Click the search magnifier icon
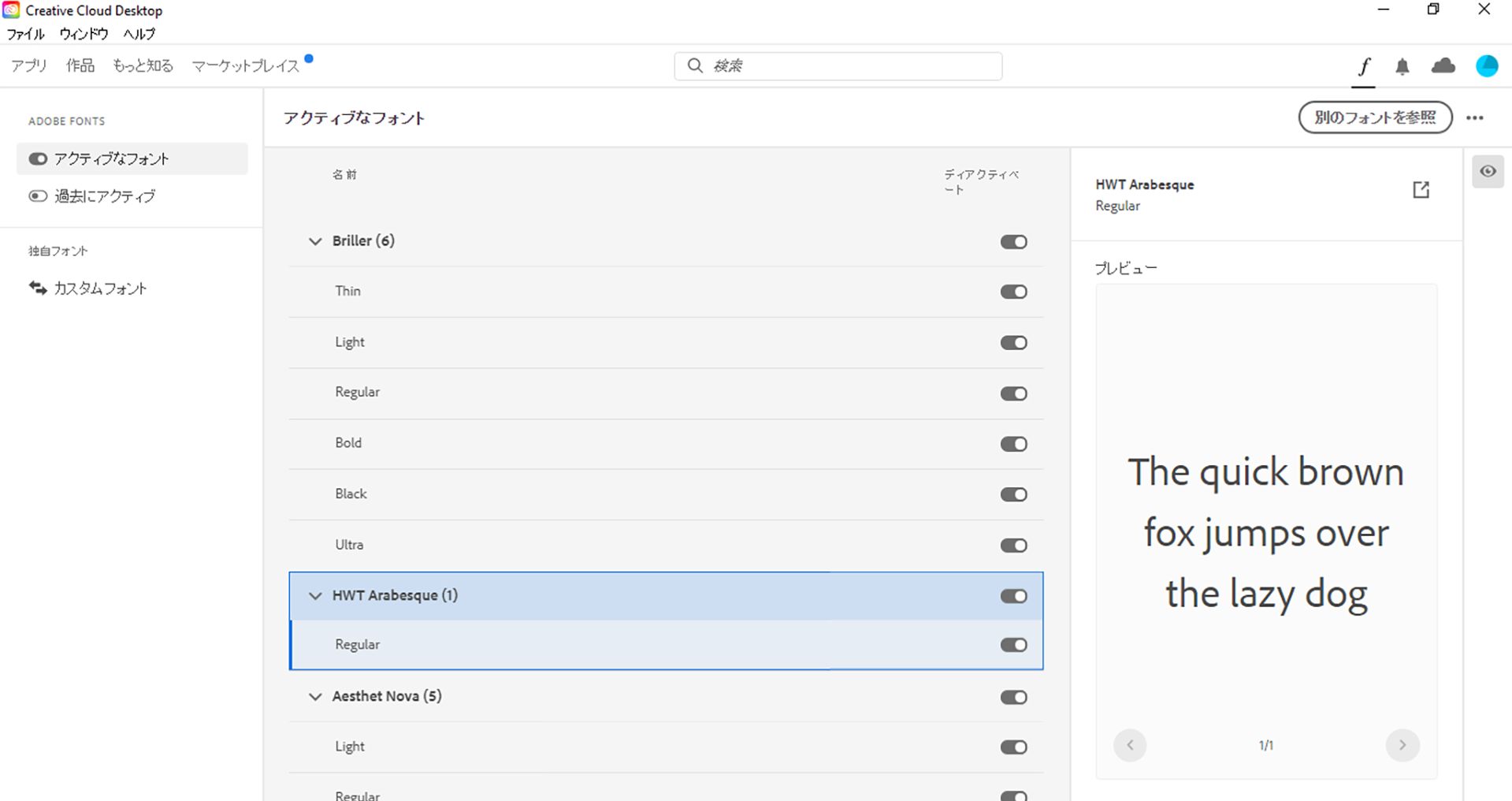 point(695,65)
